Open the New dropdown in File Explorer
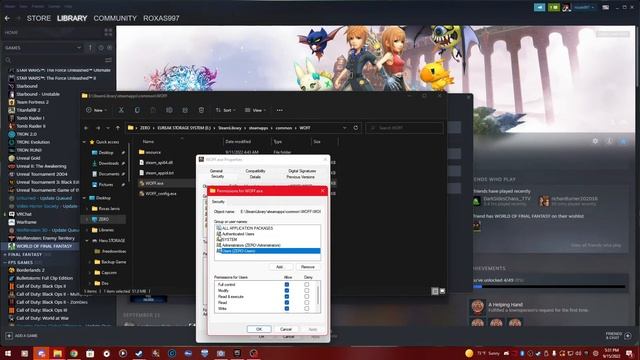640x360 pixels. [96, 110]
